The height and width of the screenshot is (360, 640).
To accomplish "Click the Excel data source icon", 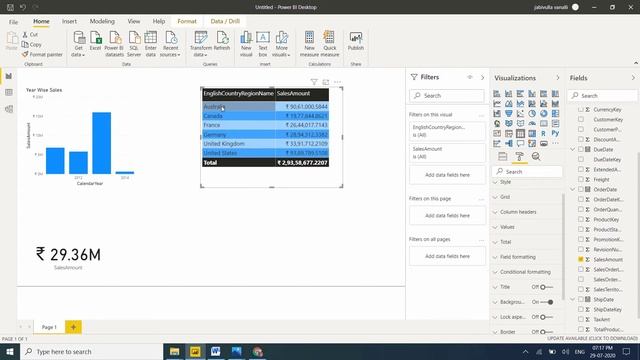I will pos(96,41).
